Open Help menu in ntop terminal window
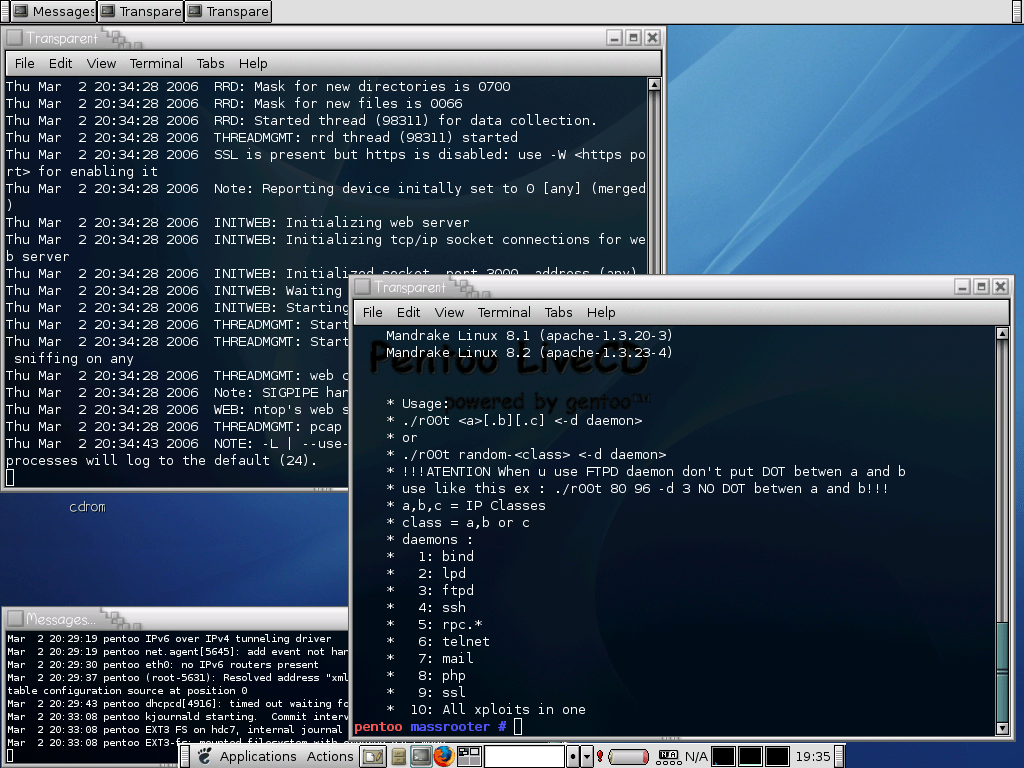 253,63
